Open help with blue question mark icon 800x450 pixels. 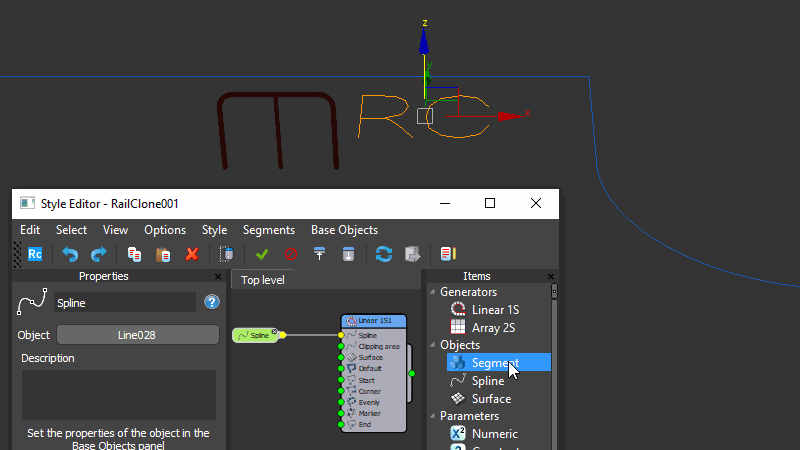(212, 302)
